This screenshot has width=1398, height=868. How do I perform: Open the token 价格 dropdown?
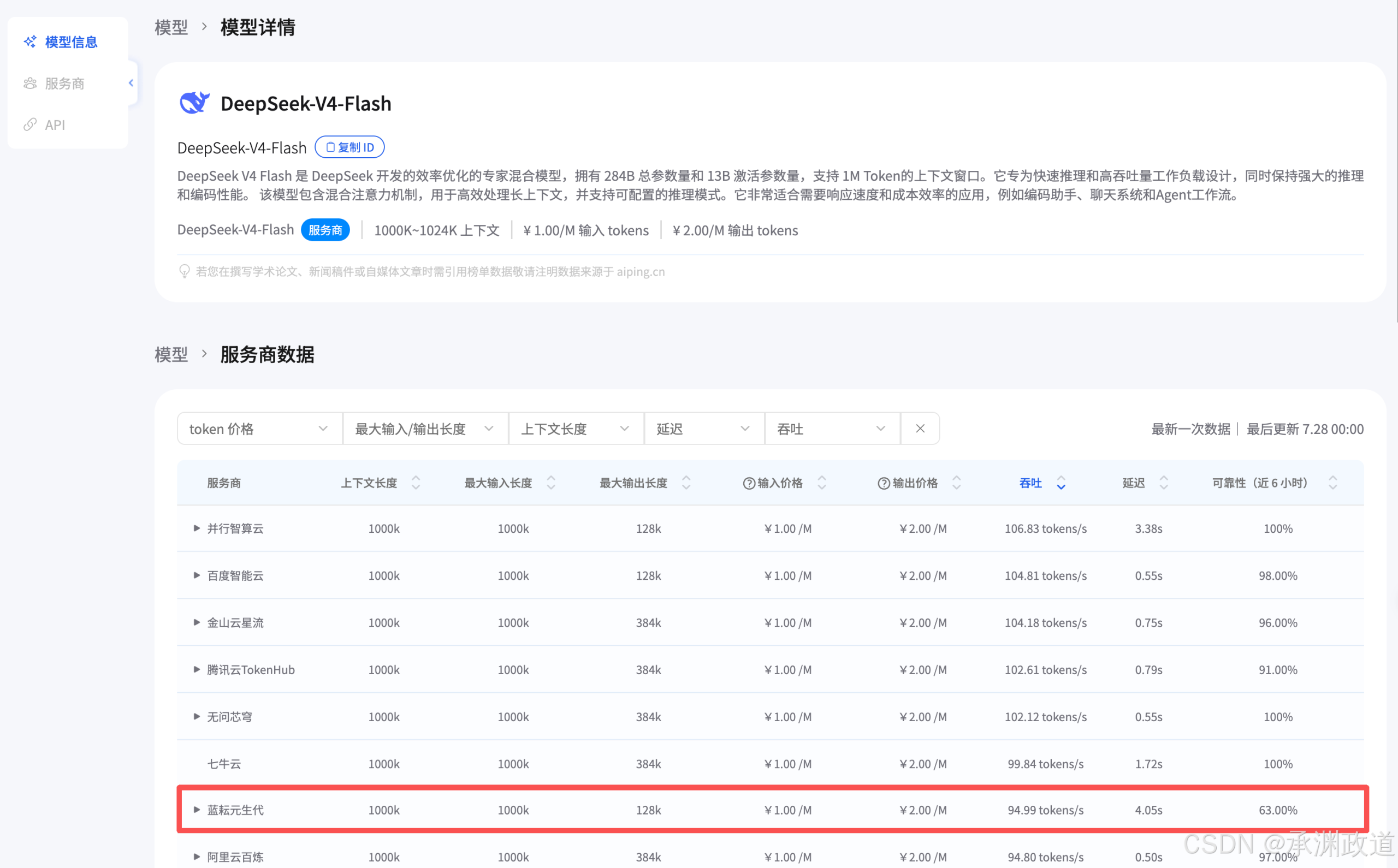click(259, 429)
